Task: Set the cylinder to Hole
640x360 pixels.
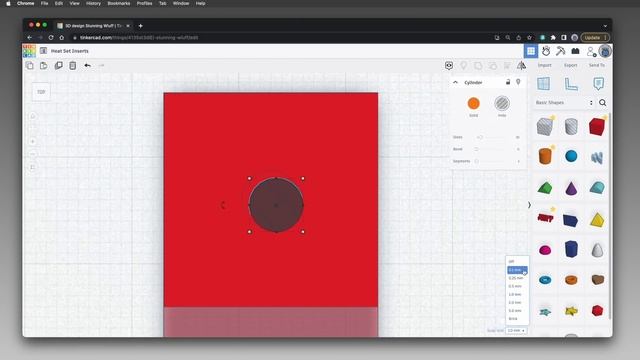Action: (502, 104)
